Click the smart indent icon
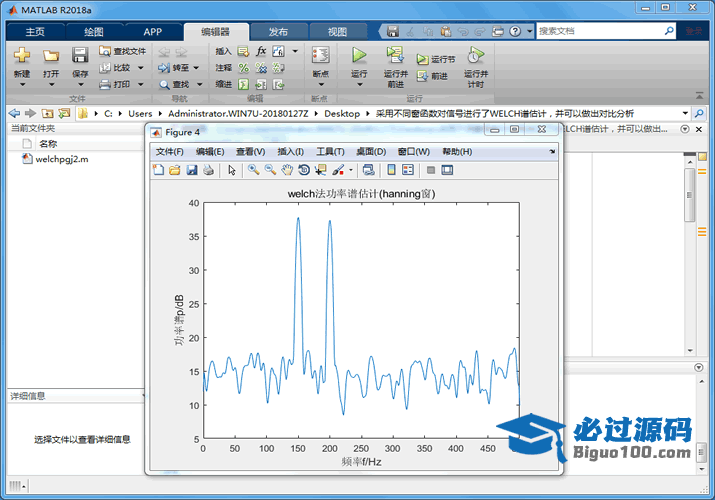 click(x=244, y=84)
